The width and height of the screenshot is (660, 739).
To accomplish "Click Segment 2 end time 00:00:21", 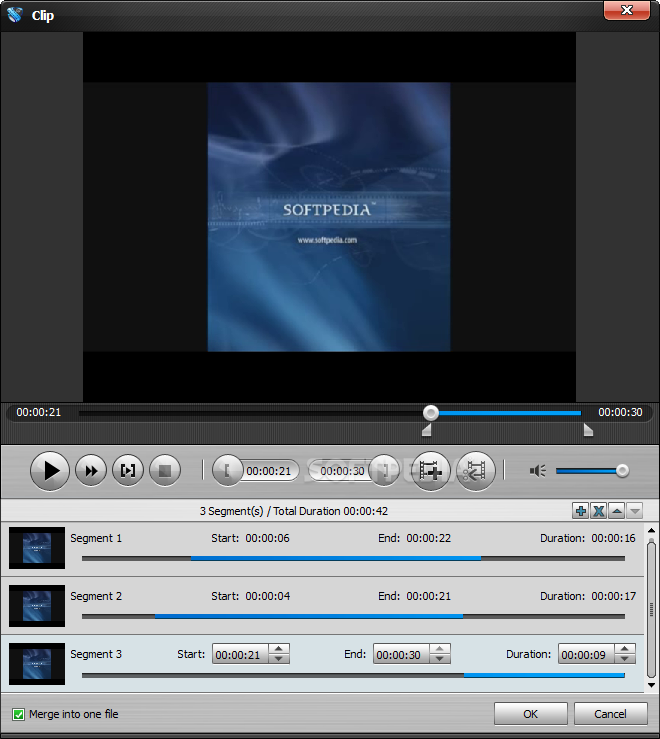I will pos(429,596).
